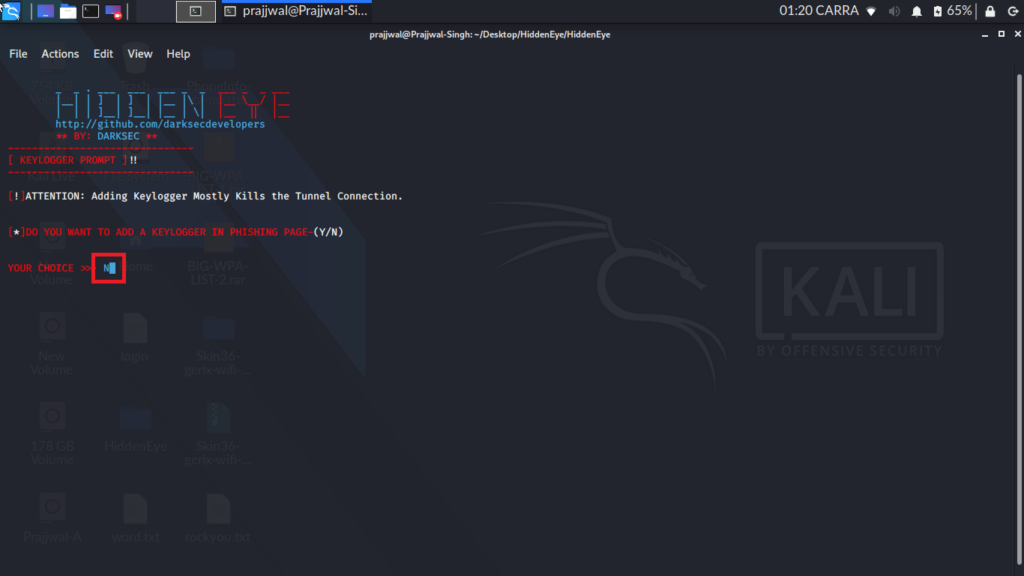Open the View menu

click(140, 54)
